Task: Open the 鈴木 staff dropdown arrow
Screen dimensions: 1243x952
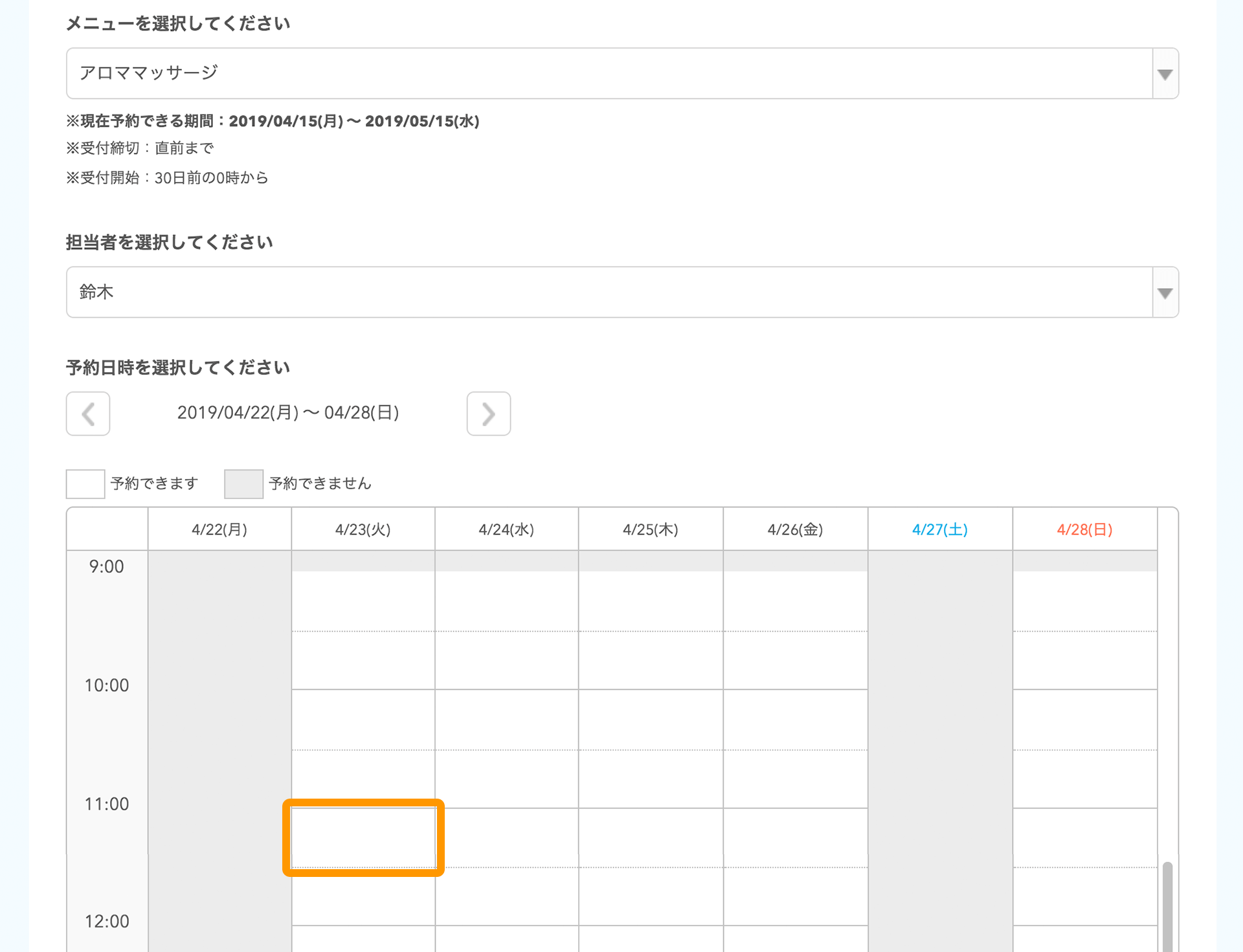Action: 1165,293
